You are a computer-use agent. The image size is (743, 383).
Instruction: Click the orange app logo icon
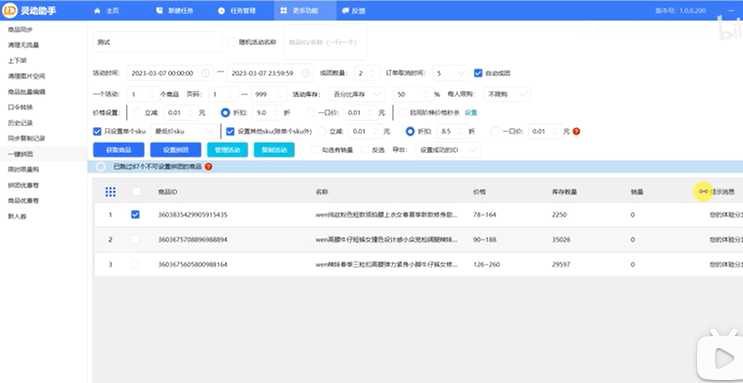[10, 10]
